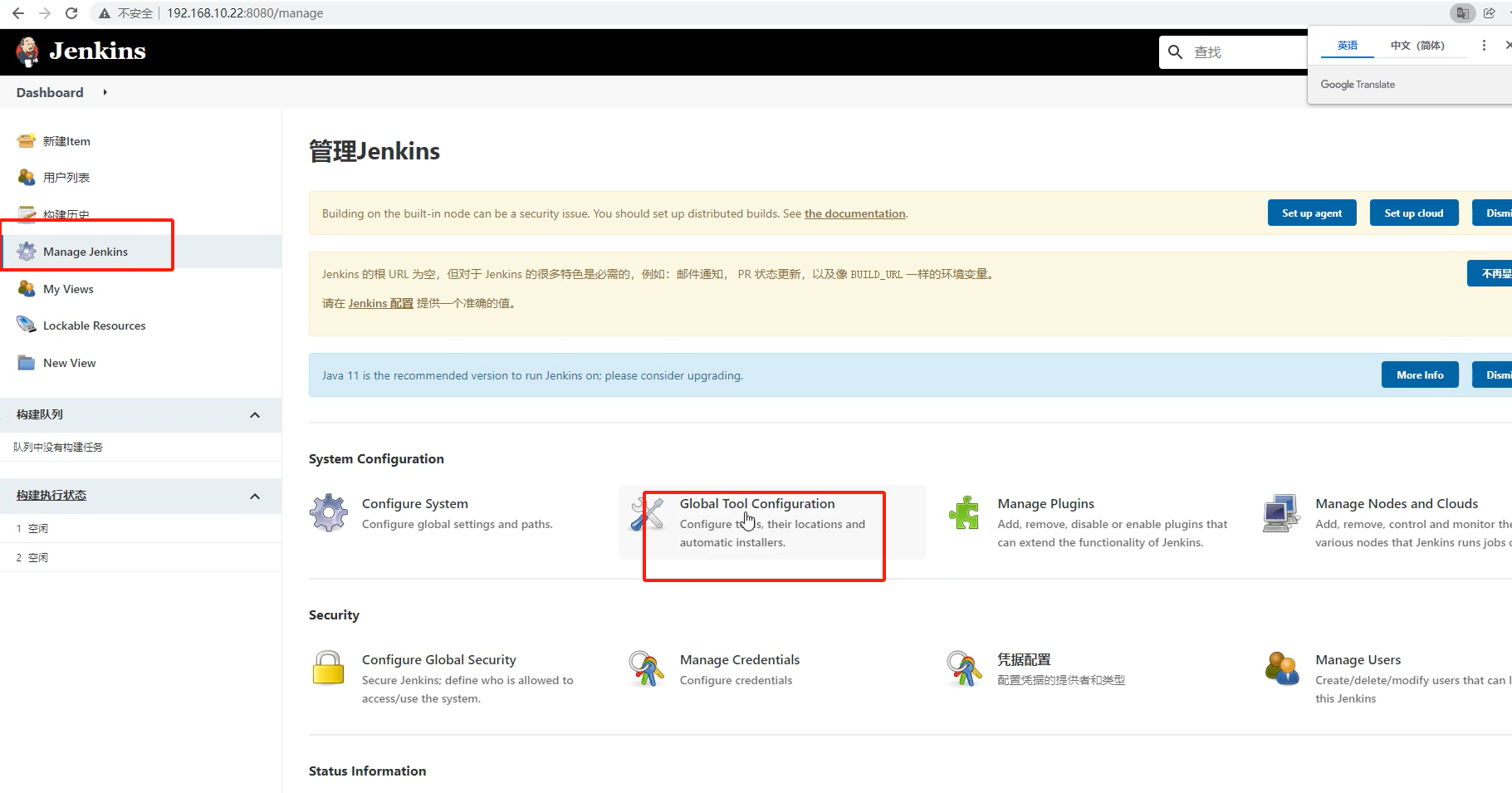
Task: Open My Views sidebar link
Action: (x=68, y=289)
